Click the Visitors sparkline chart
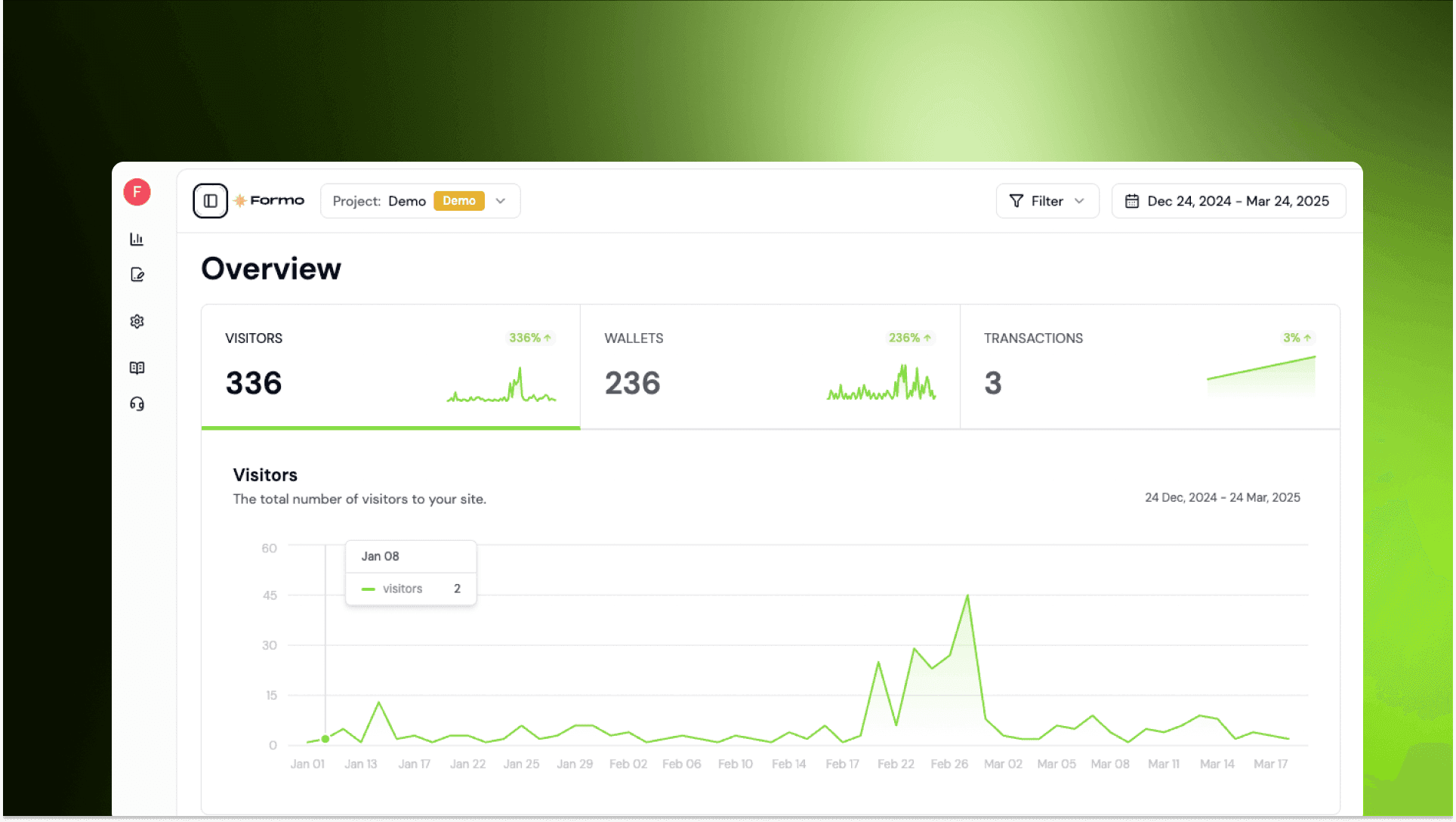This screenshot has width=1456, height=822. pyautogui.click(x=501, y=384)
